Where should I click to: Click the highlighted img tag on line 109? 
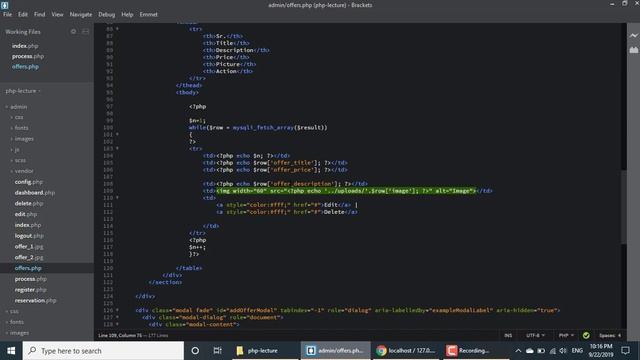(x=346, y=191)
